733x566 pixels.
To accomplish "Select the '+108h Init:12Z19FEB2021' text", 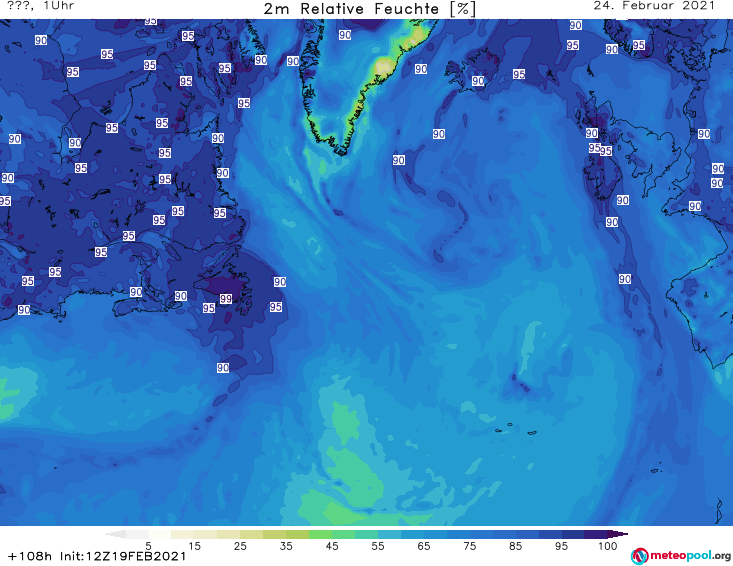I will [x=97, y=556].
